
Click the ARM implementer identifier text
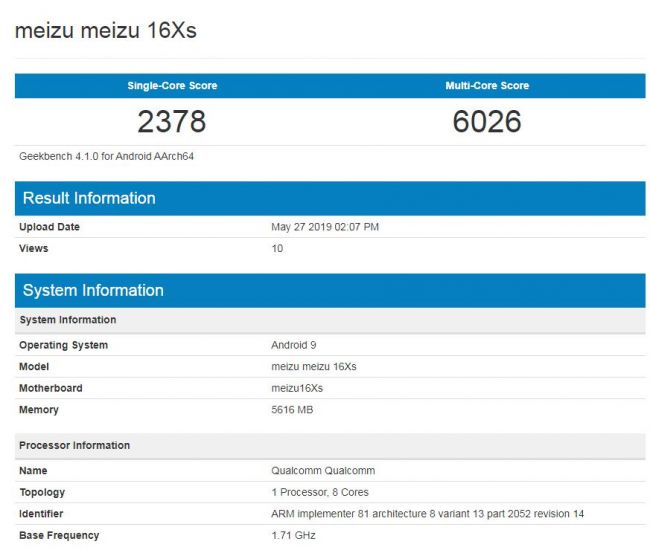pos(427,514)
